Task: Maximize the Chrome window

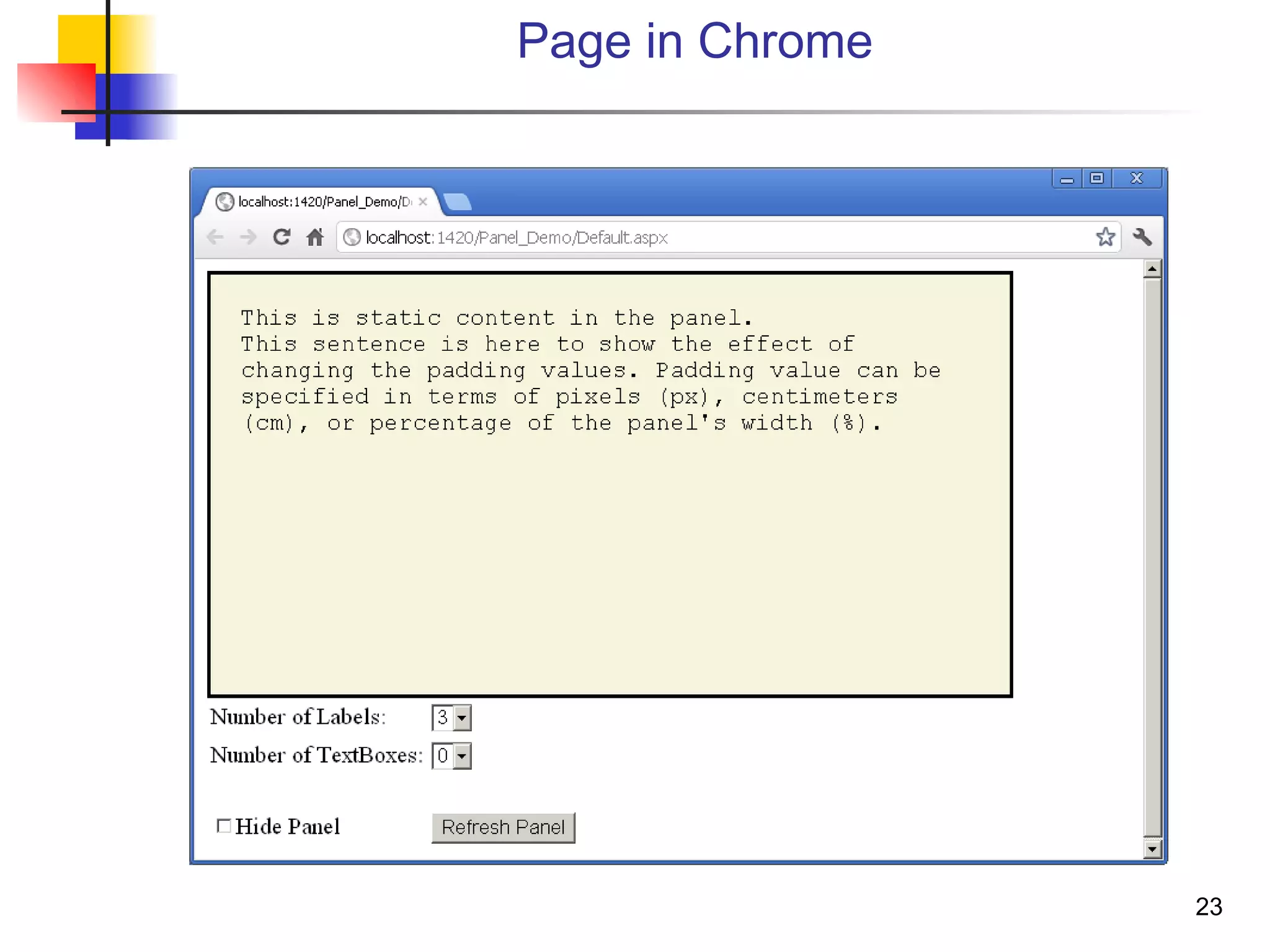Action: [x=1097, y=178]
